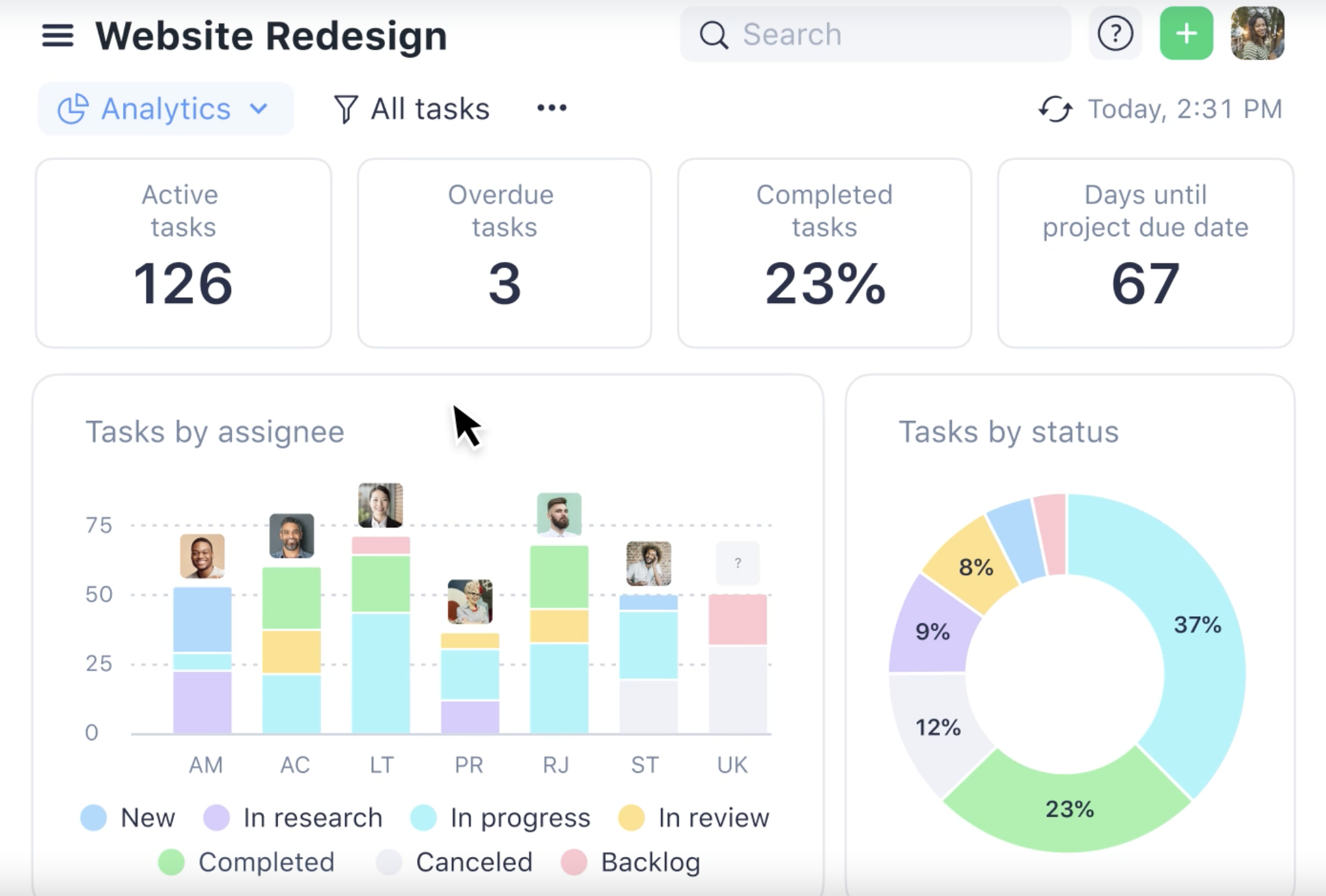Screen dimensions: 1326x896
Task: Open the three-dot more options menu
Action: [551, 108]
